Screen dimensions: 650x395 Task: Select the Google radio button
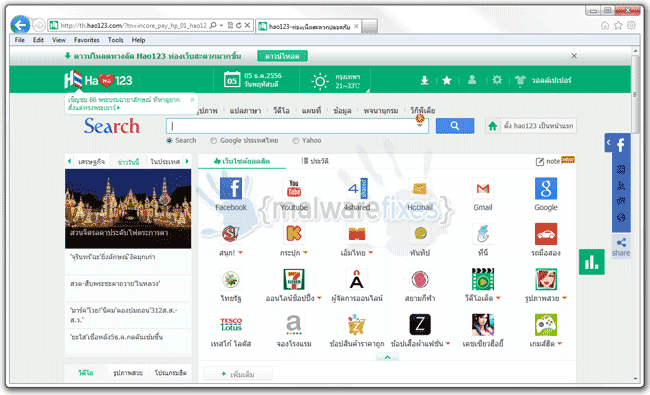point(213,141)
